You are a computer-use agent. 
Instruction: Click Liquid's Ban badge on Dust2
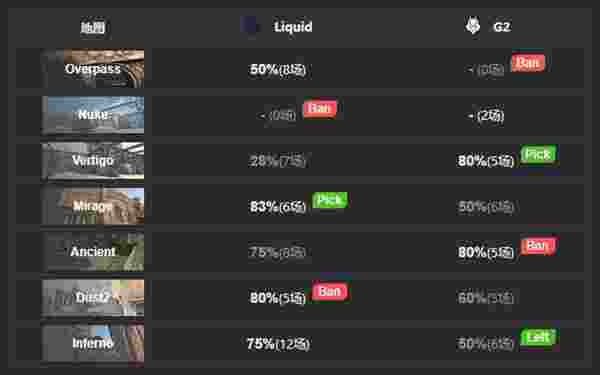click(x=330, y=292)
